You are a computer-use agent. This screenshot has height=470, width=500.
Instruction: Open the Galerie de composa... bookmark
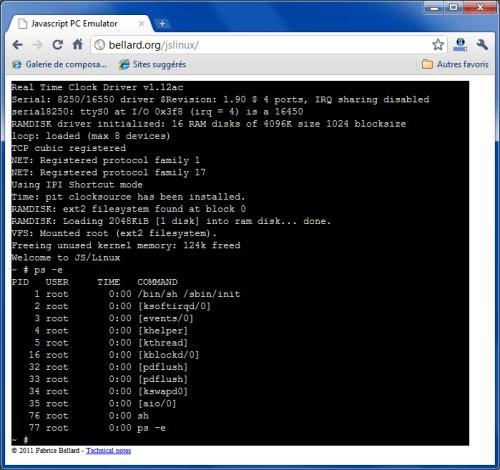point(59,64)
